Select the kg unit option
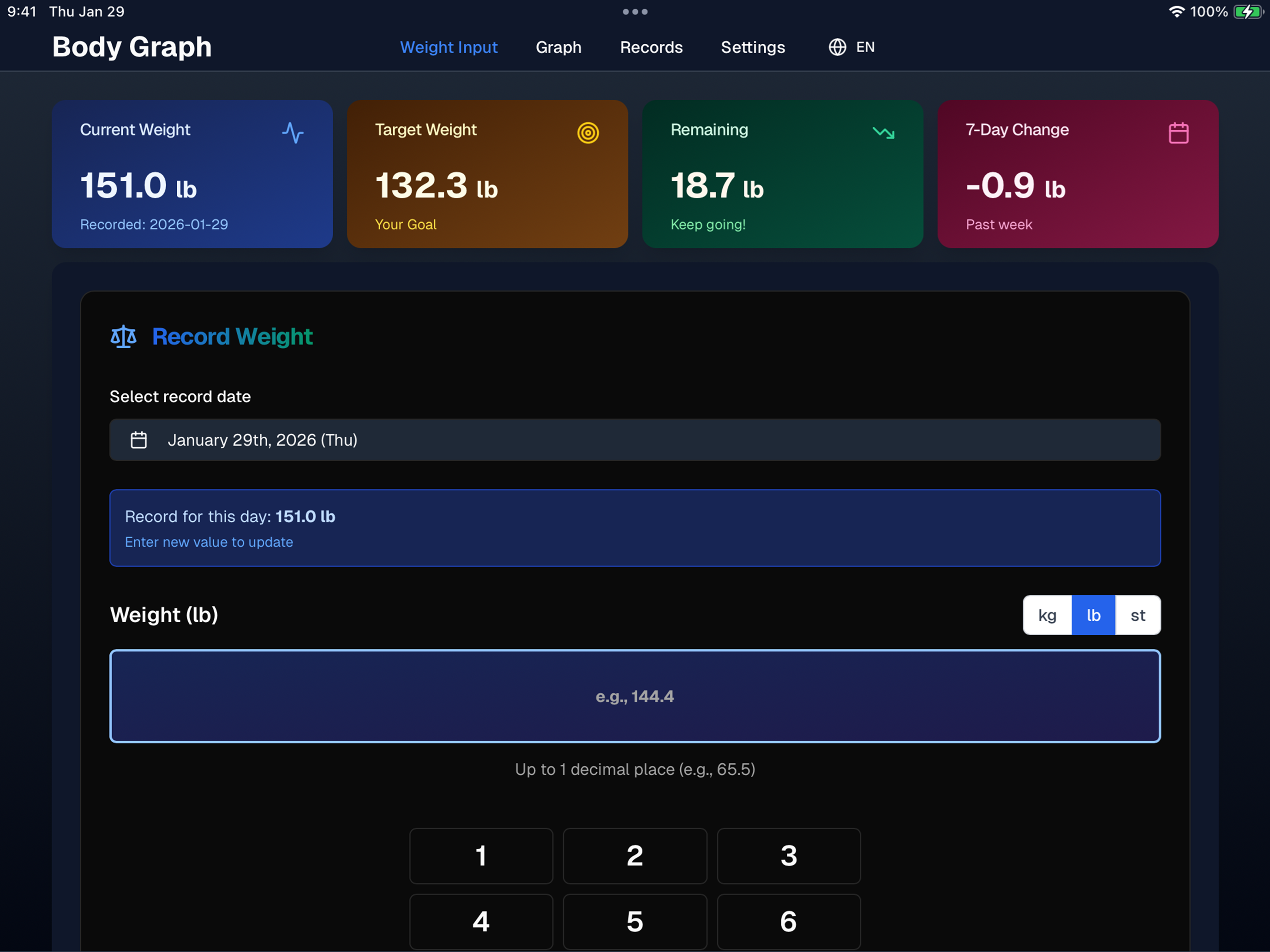 pyautogui.click(x=1047, y=615)
